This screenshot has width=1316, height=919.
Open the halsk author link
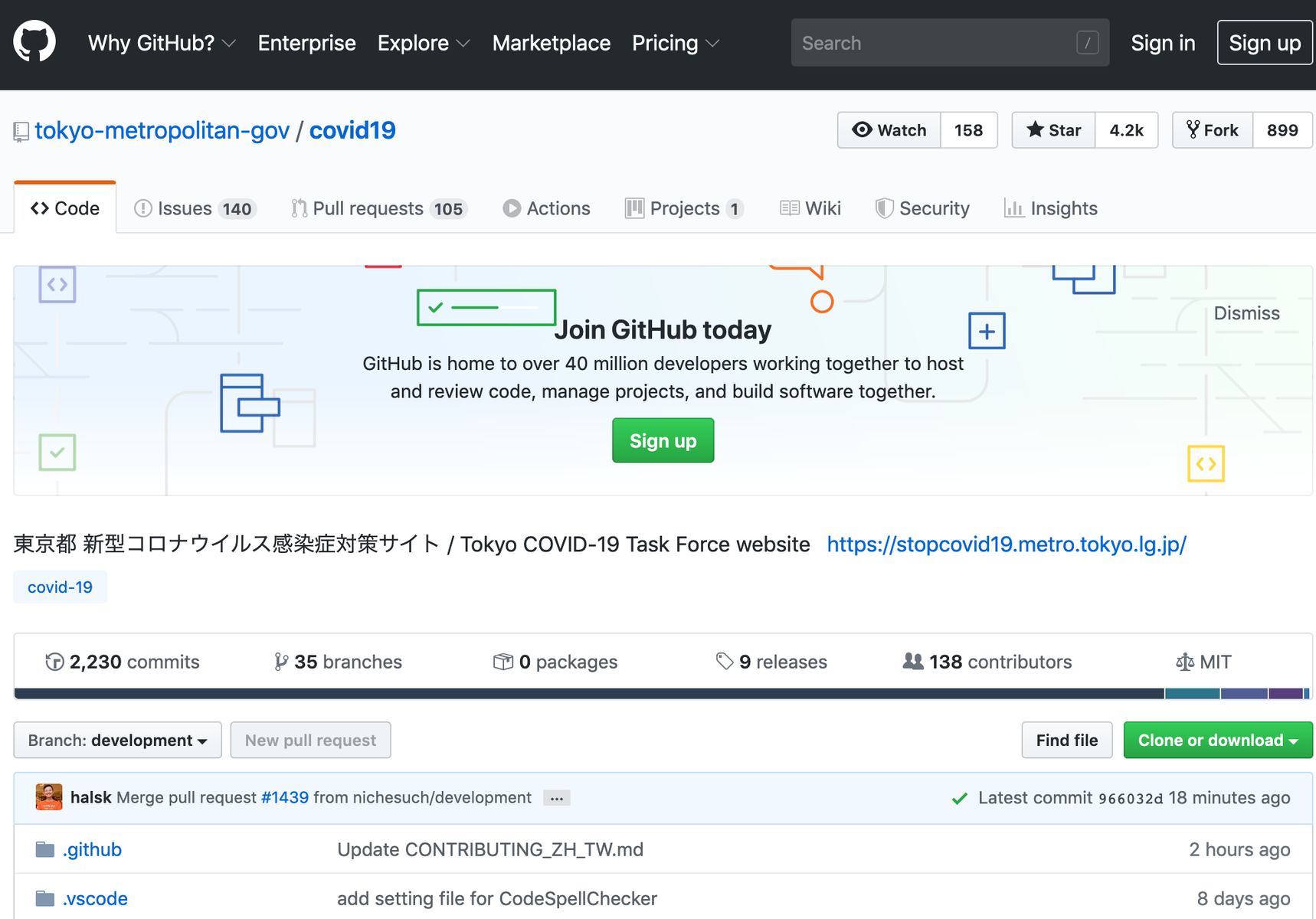(x=91, y=797)
